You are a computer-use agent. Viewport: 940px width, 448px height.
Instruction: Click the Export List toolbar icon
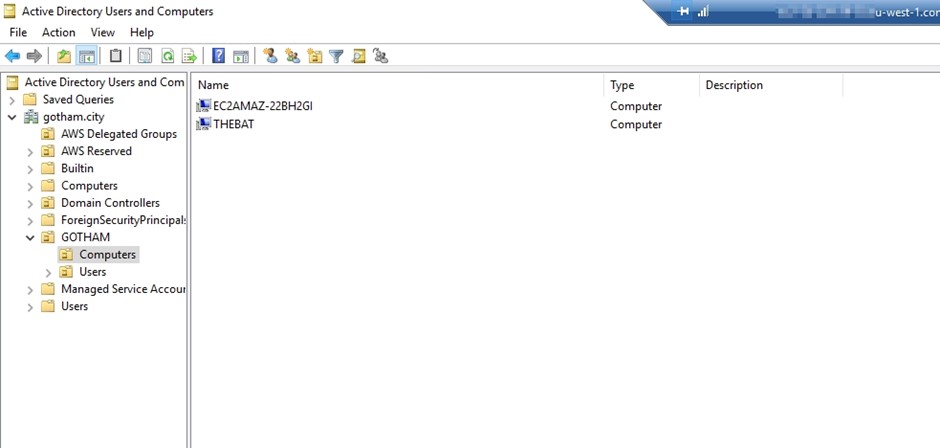pos(189,56)
